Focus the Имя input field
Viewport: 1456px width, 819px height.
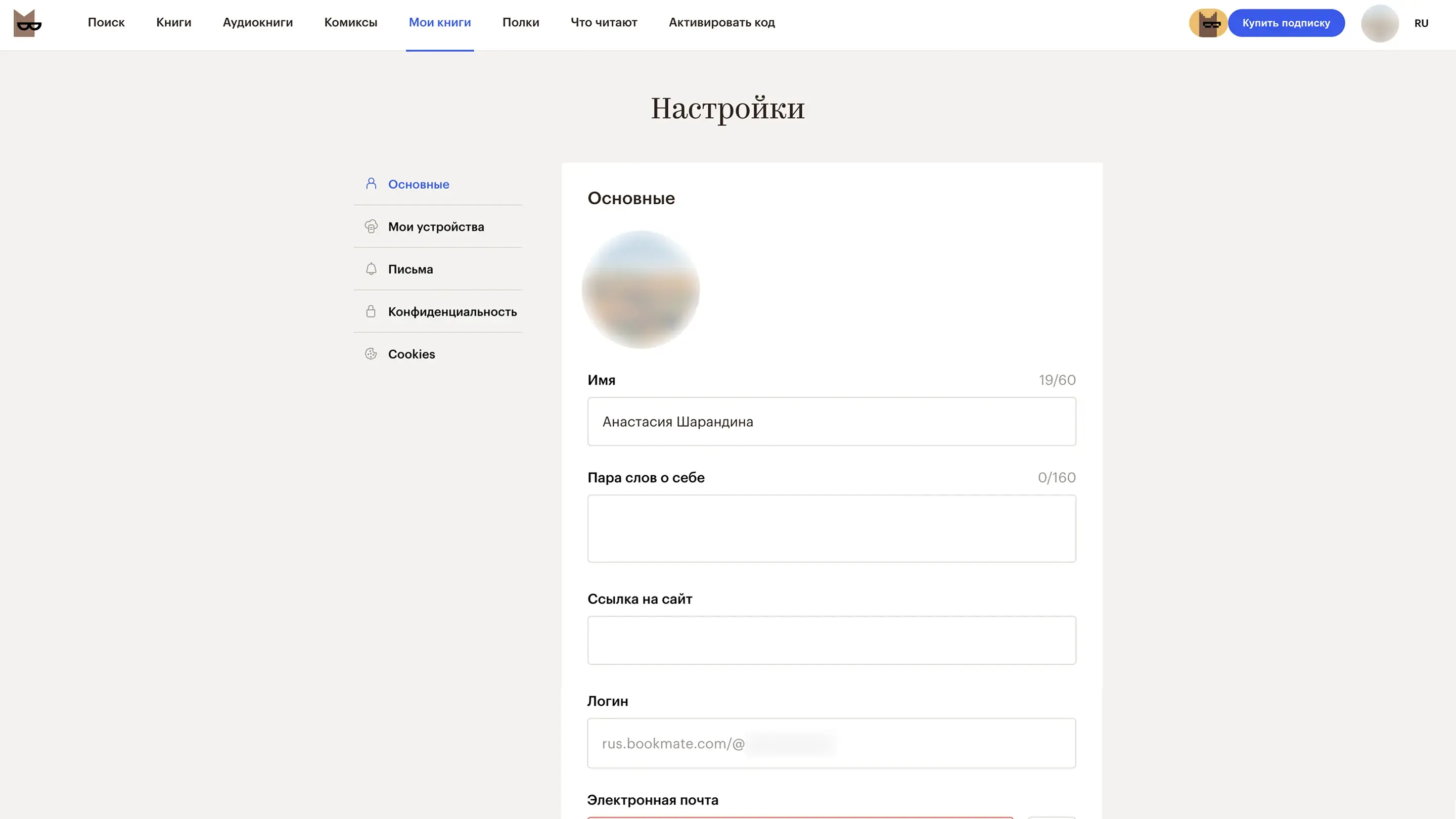pos(832,422)
